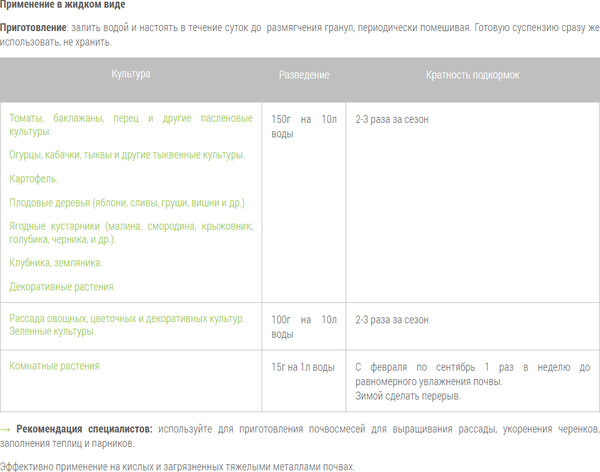Image resolution: width=600 pixels, height=472 pixels.
Task: Select the Картофель link
Action: pos(33,179)
